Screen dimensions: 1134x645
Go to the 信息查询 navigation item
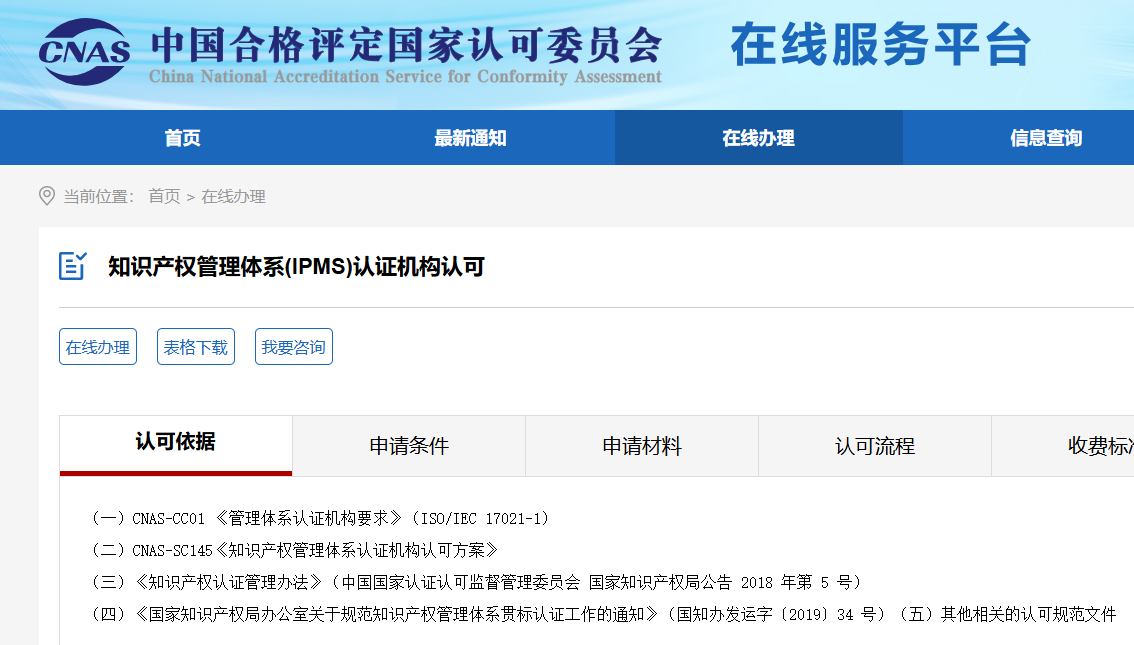[x=1046, y=137]
